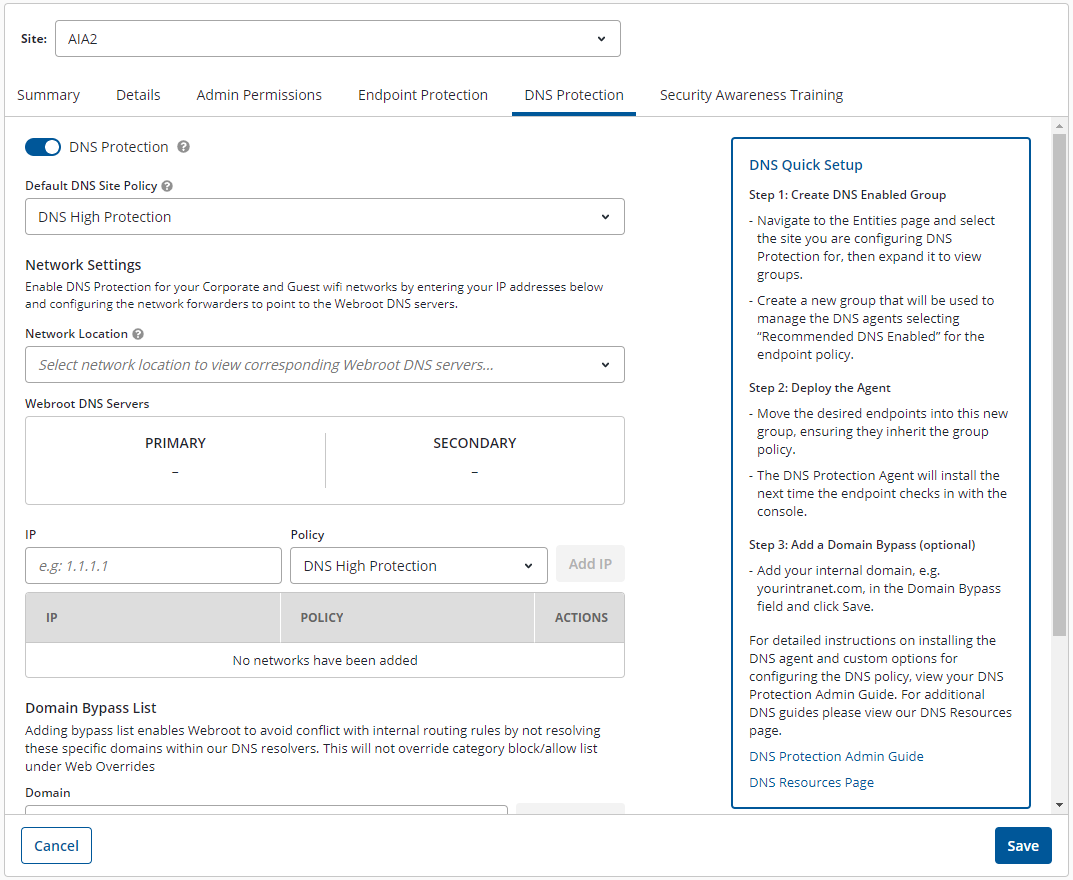Open the Network Location dropdown

(324, 365)
